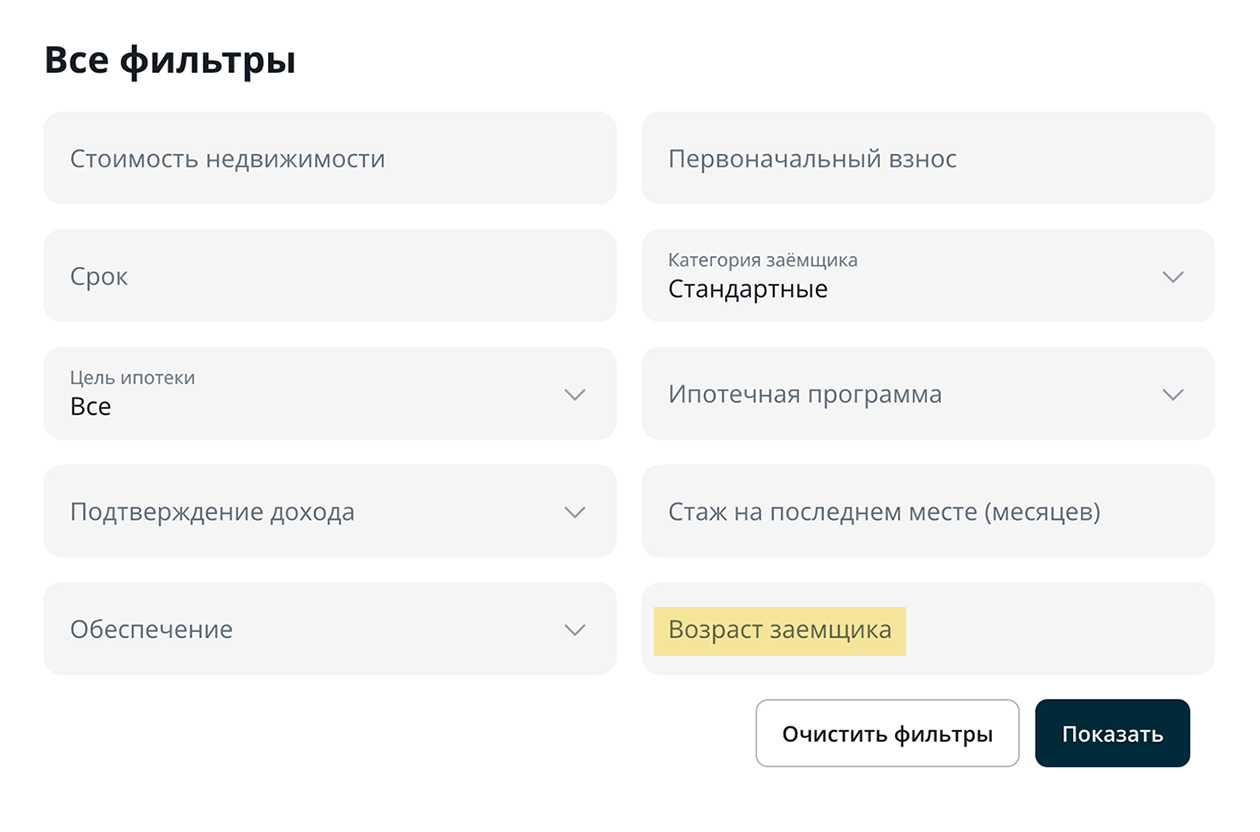Click the Все фильтры heading
Viewport: 1260px width, 832px height.
pyautogui.click(x=170, y=59)
